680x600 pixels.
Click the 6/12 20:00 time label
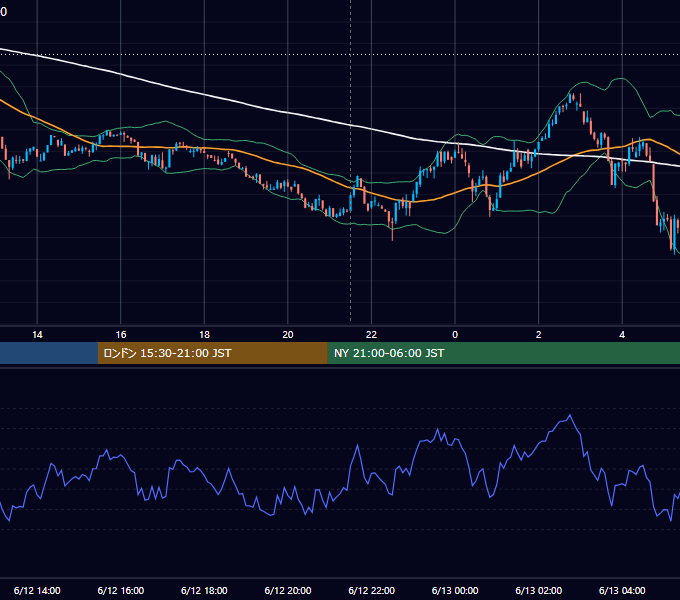tap(288, 590)
